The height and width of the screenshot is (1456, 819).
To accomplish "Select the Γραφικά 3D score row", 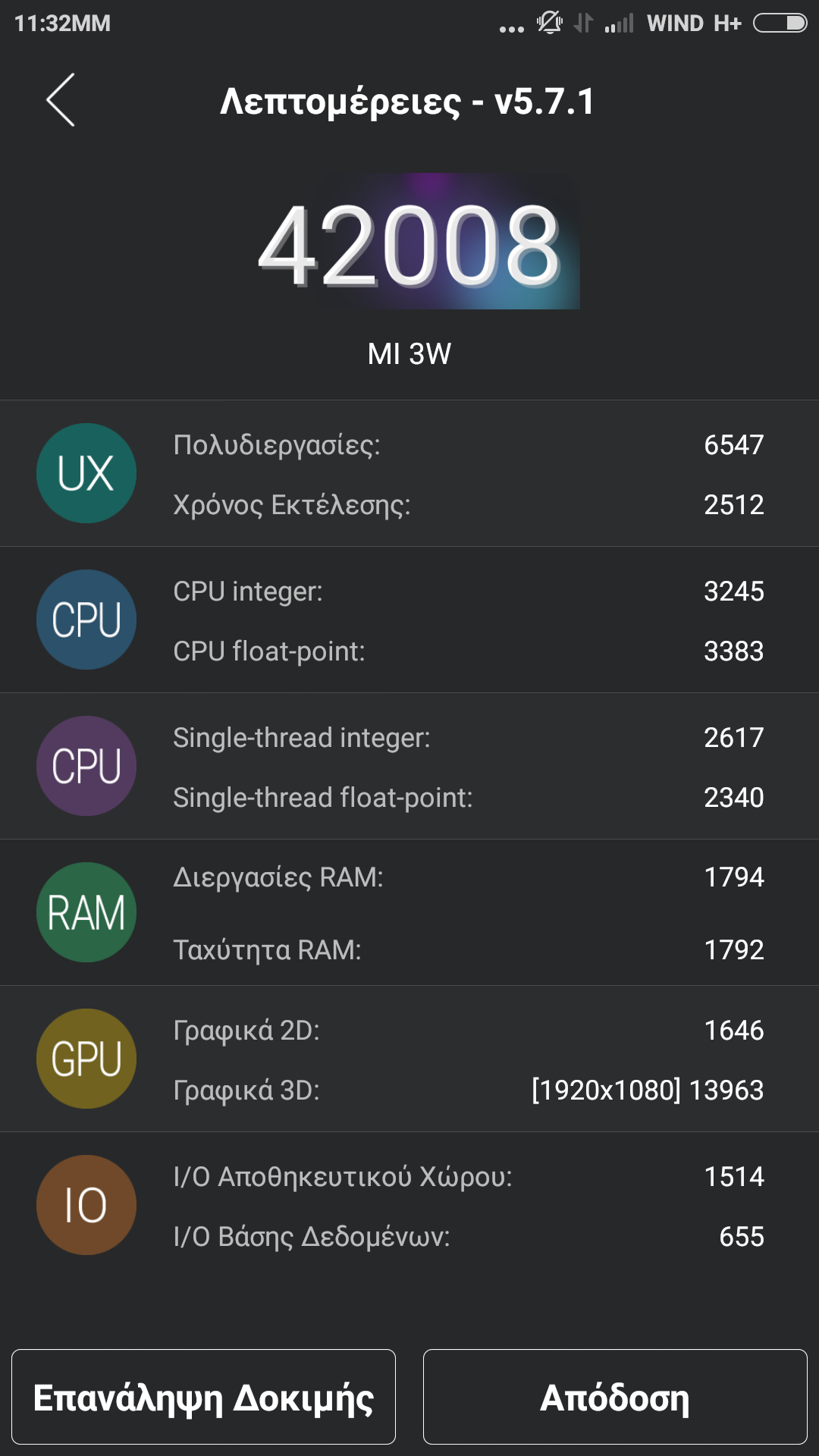I will point(468,1090).
